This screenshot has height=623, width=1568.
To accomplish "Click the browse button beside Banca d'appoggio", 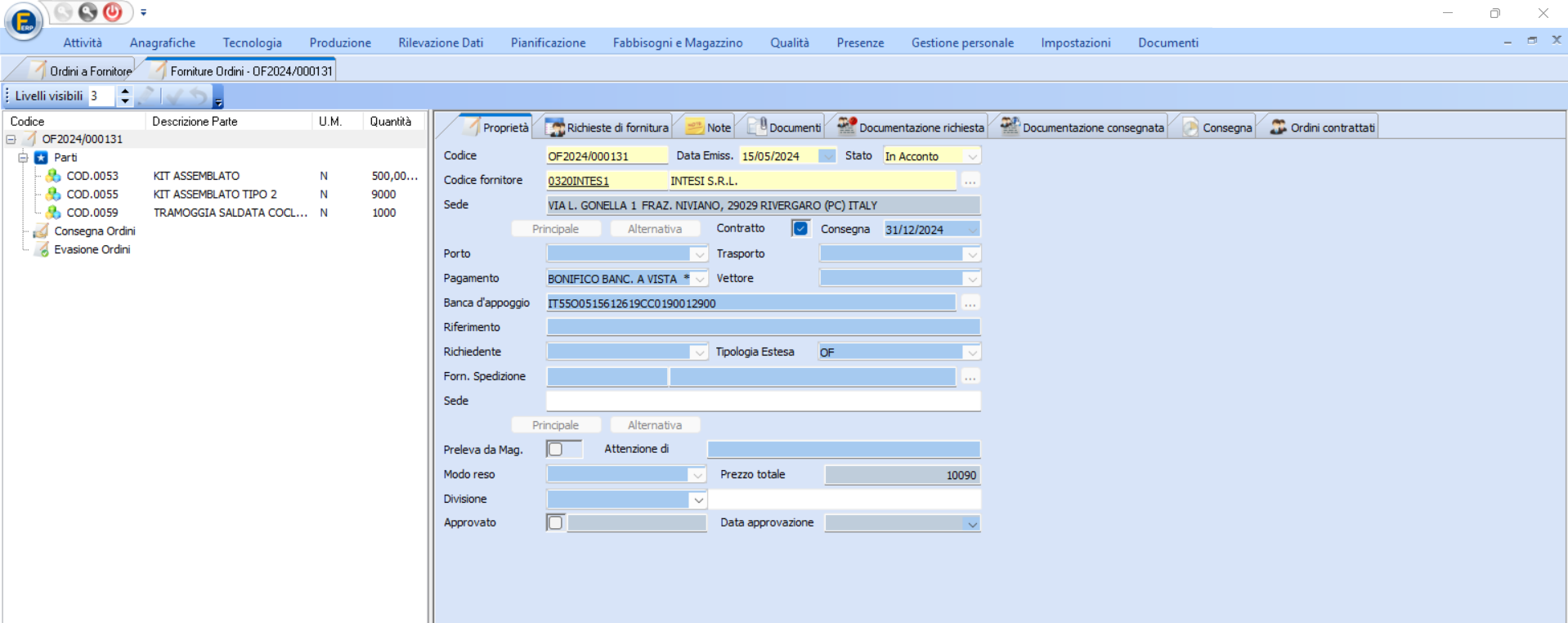I will click(x=970, y=303).
